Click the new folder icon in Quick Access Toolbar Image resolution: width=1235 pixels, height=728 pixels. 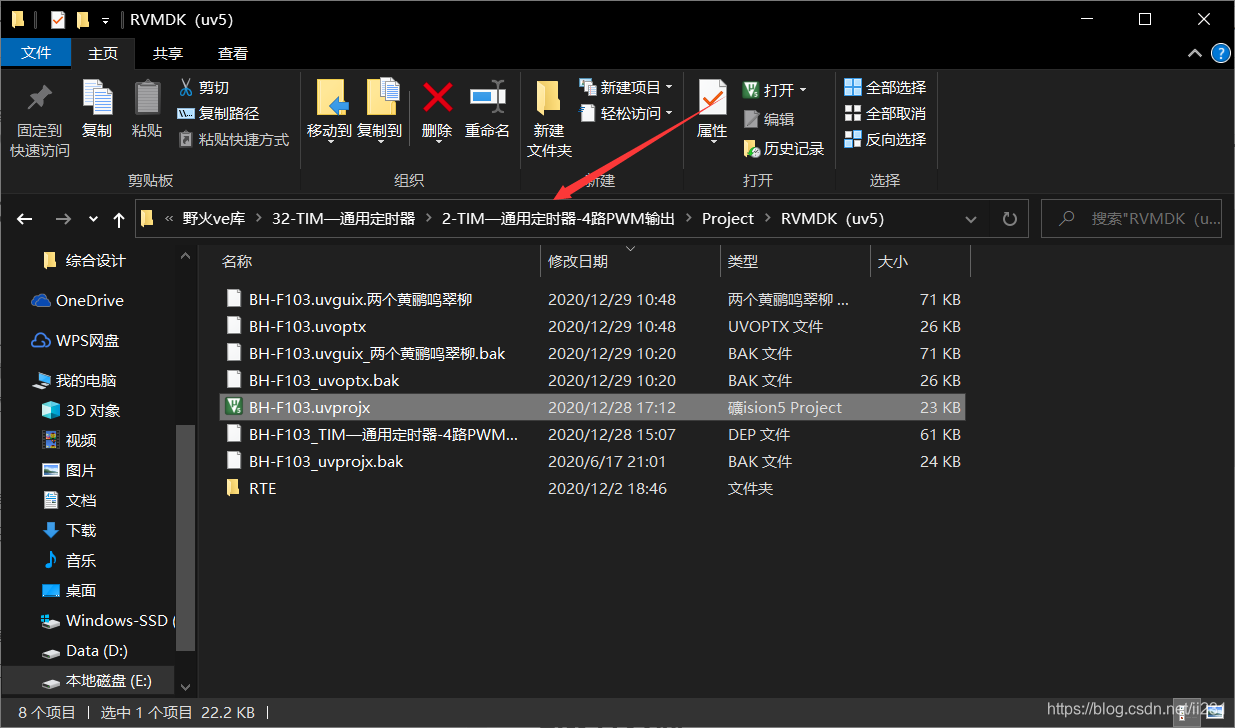point(84,20)
